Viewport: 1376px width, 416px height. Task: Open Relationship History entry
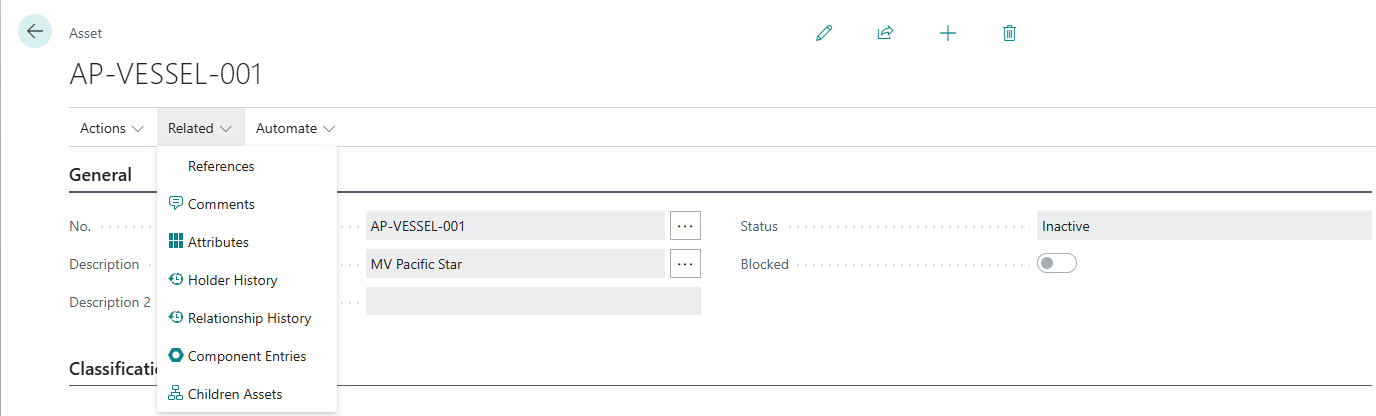(249, 318)
